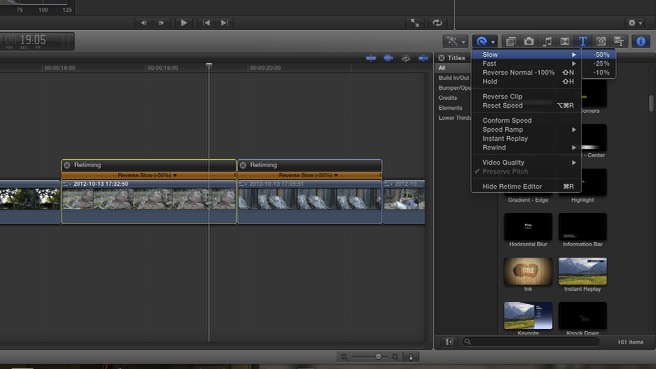Open the Photos browser camera icon
The image size is (656, 369).
(529, 41)
